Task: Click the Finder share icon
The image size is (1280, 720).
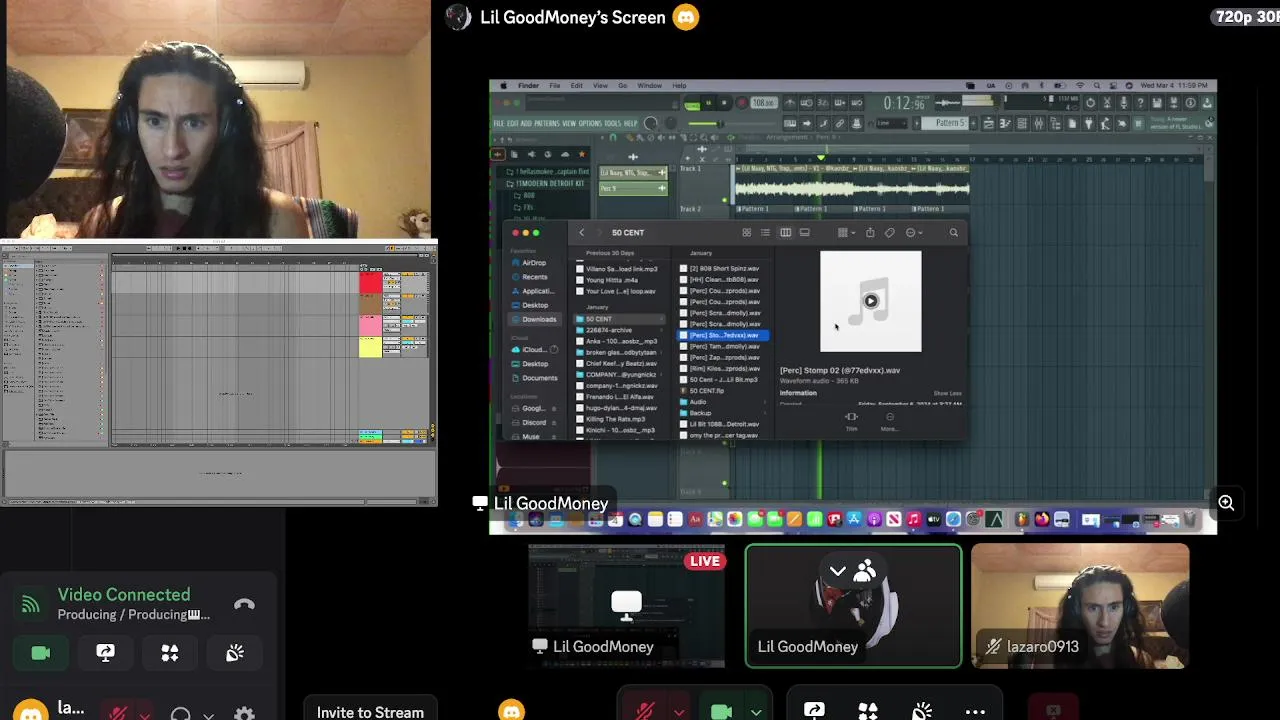Action: point(870,233)
